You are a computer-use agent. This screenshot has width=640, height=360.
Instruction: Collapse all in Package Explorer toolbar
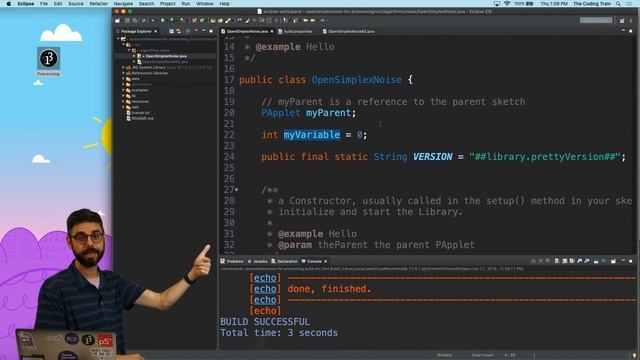pos(171,31)
